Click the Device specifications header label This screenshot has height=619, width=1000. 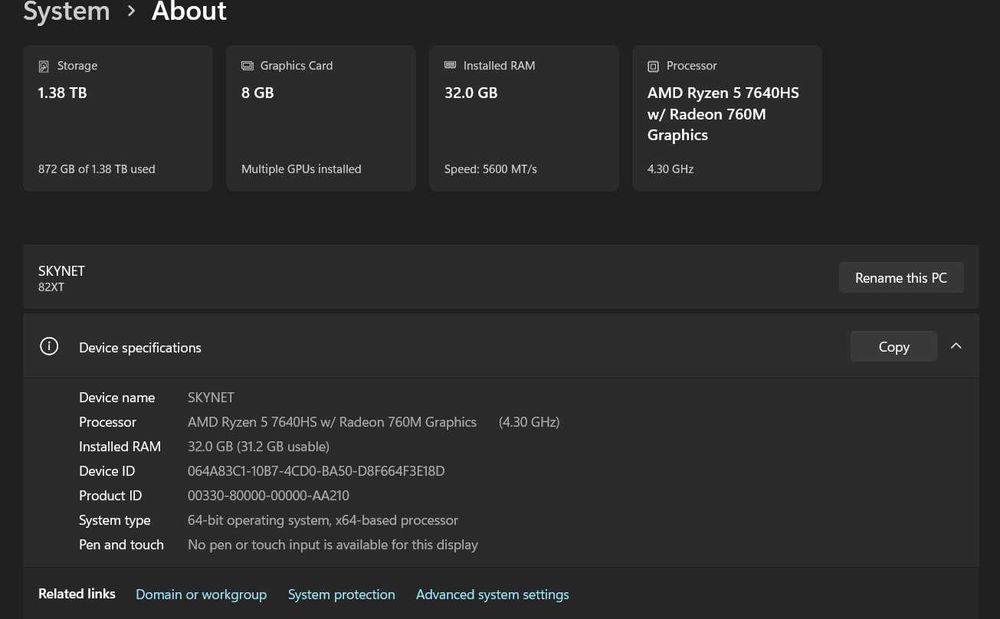(140, 347)
